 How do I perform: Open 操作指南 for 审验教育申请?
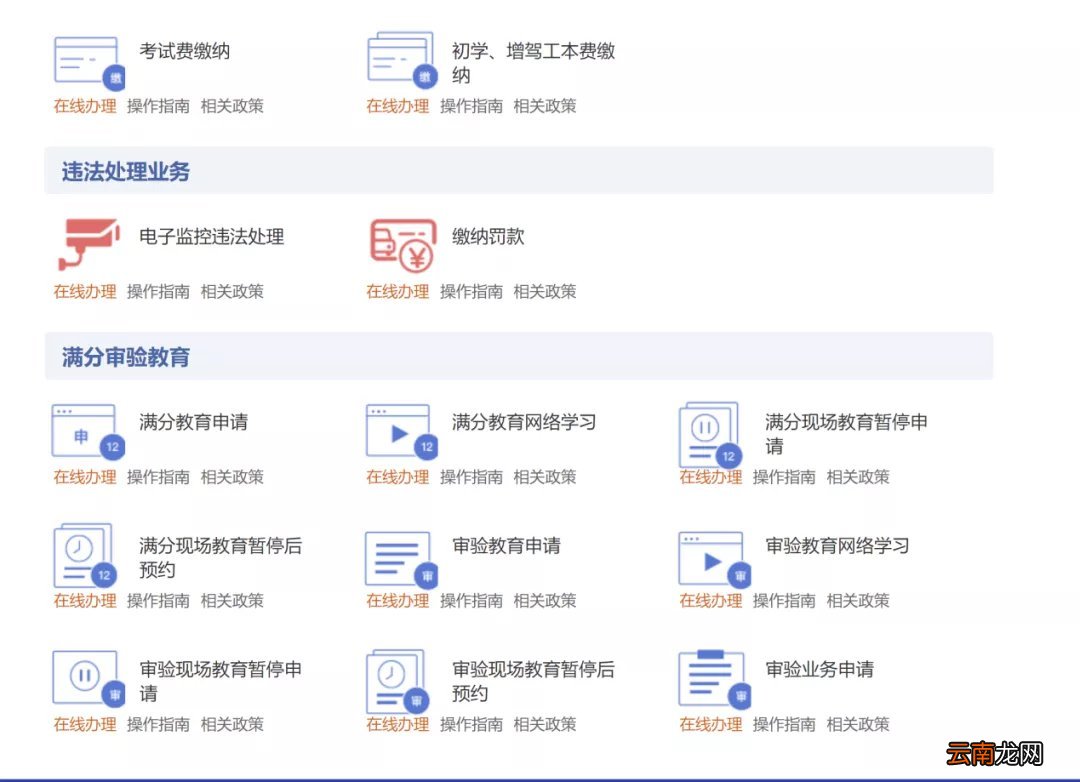pos(471,601)
